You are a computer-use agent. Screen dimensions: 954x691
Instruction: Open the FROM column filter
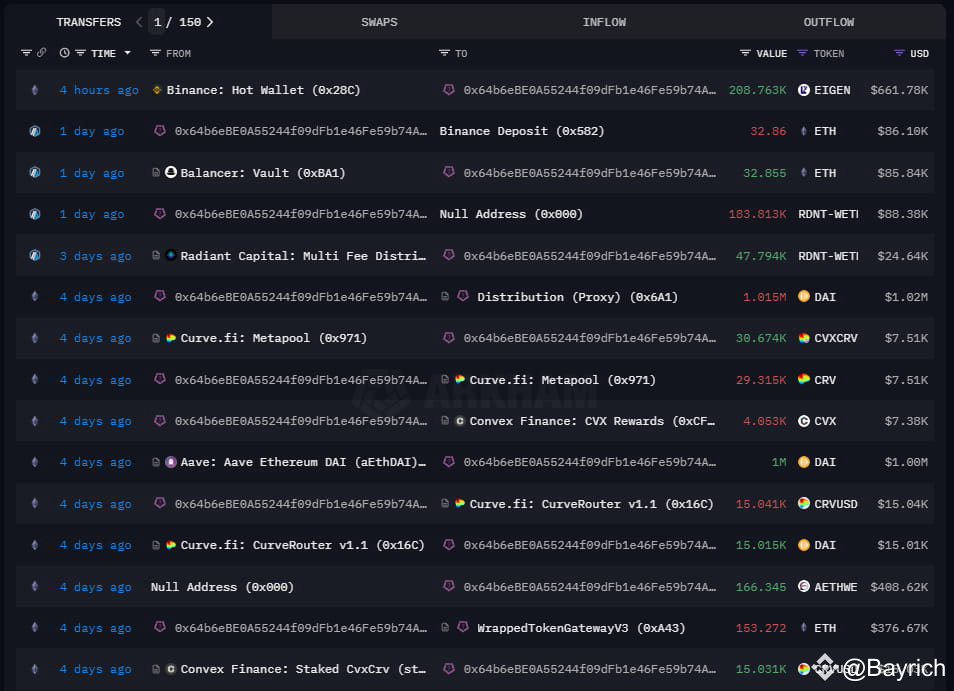pyautogui.click(x=155, y=54)
